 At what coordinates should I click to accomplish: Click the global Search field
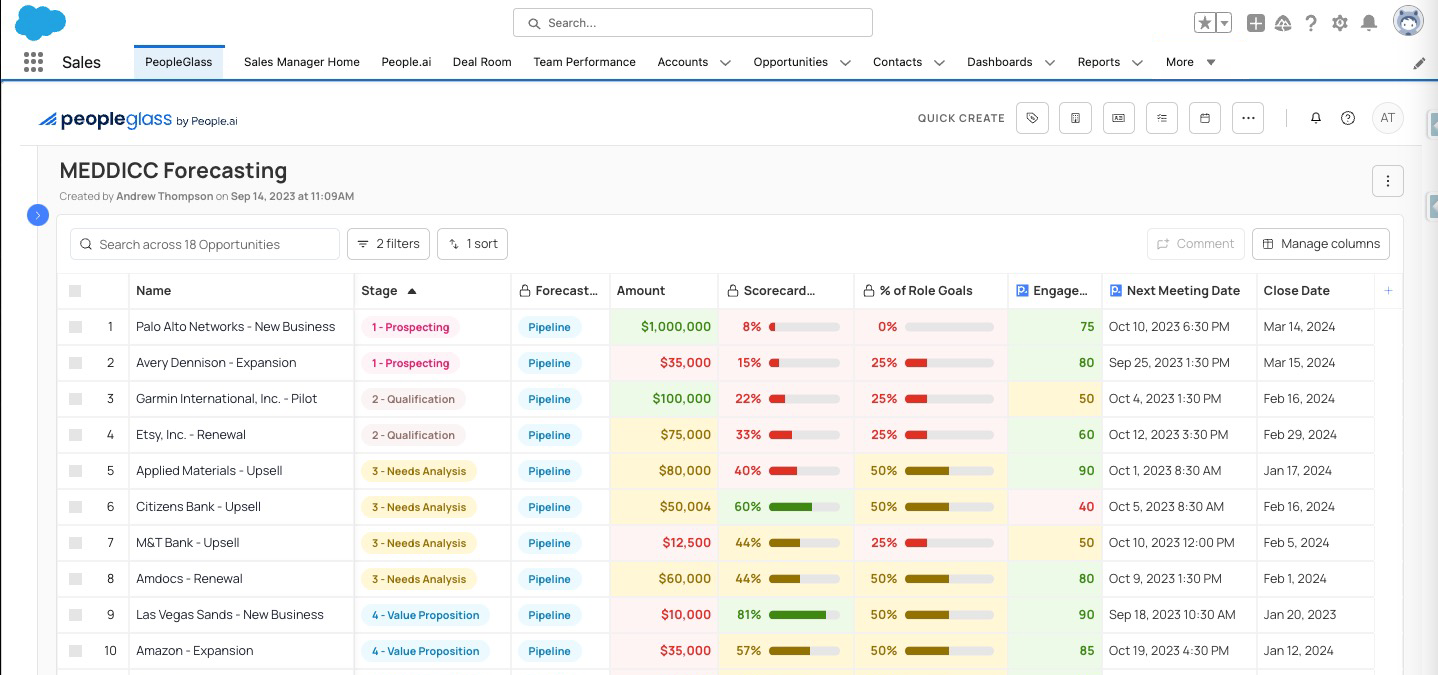tap(693, 22)
